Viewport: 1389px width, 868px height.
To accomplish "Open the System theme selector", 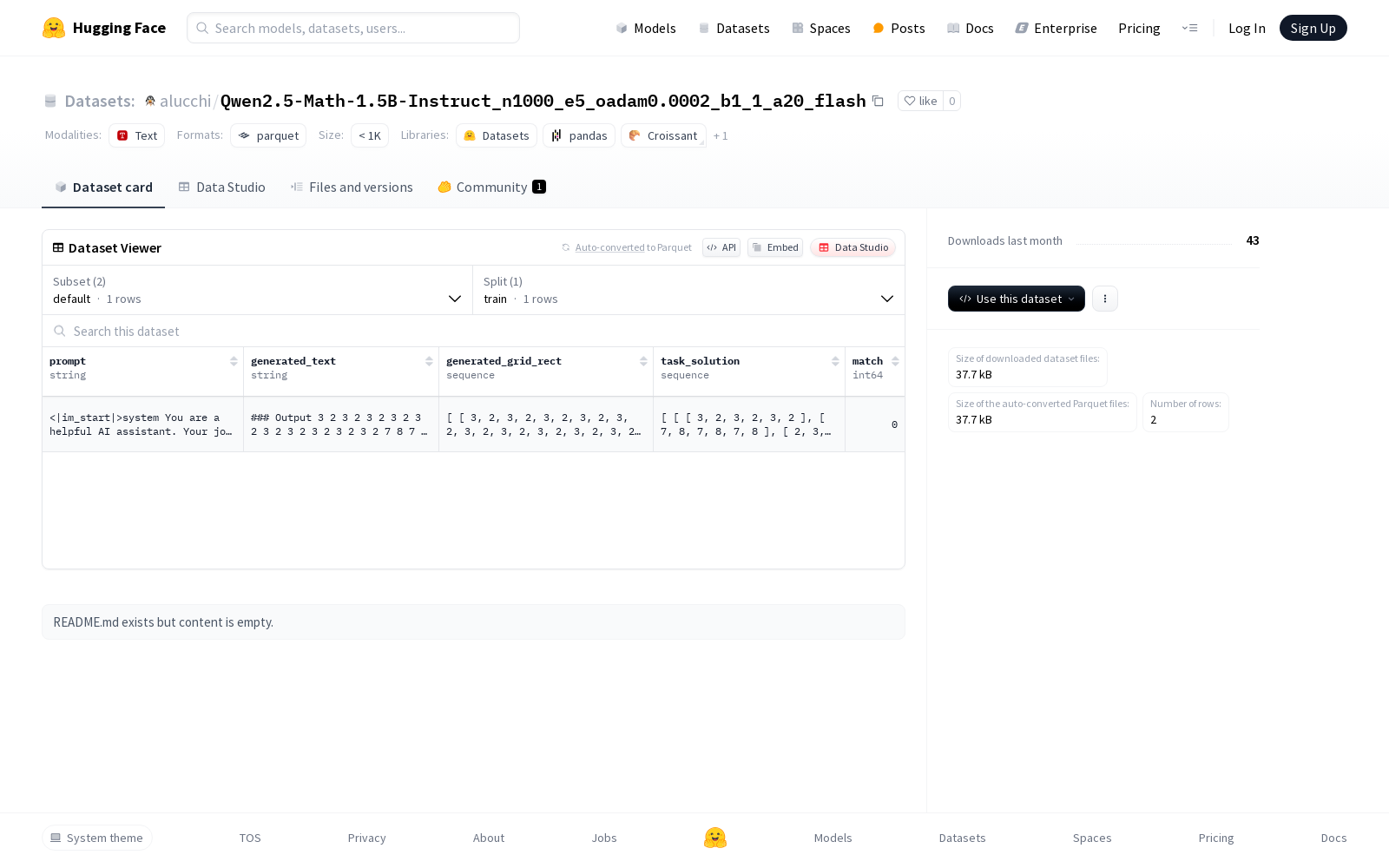I will point(97,838).
